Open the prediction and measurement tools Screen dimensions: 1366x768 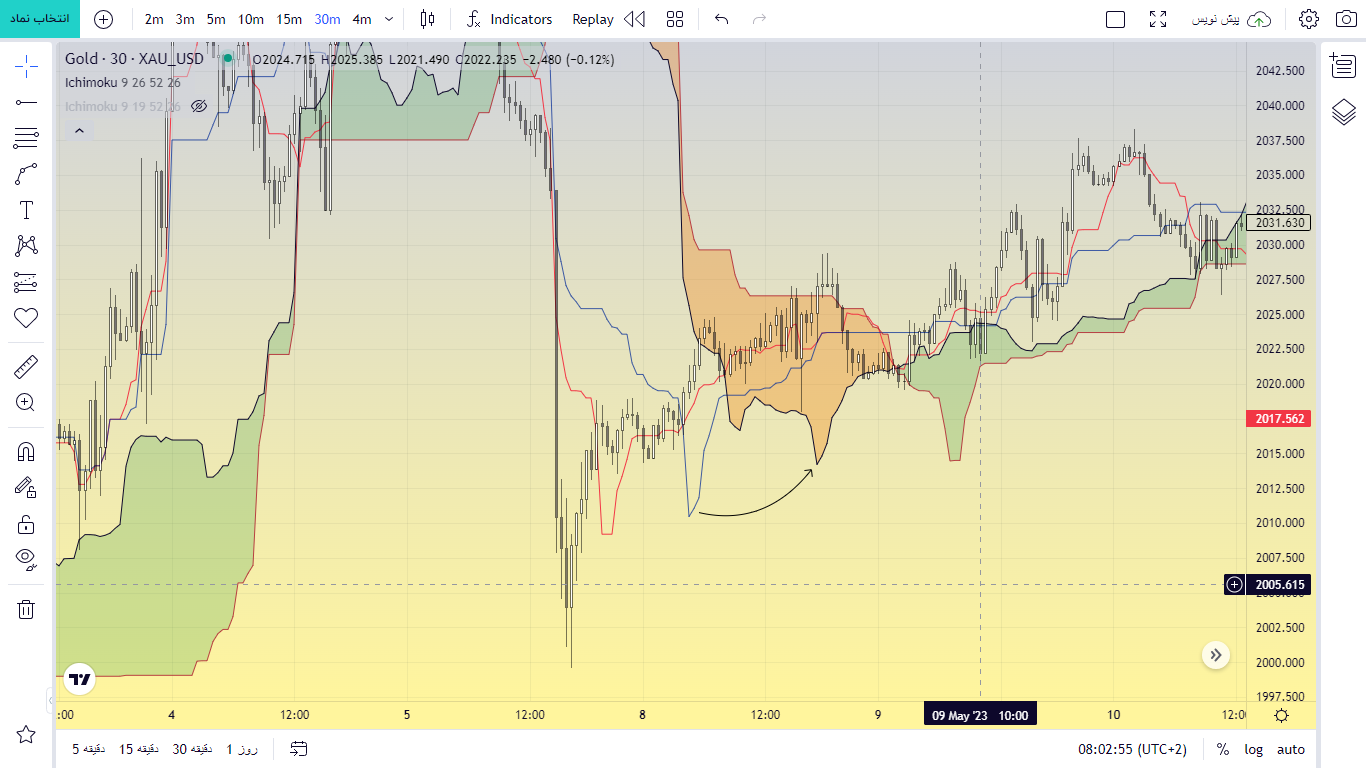pos(26,282)
